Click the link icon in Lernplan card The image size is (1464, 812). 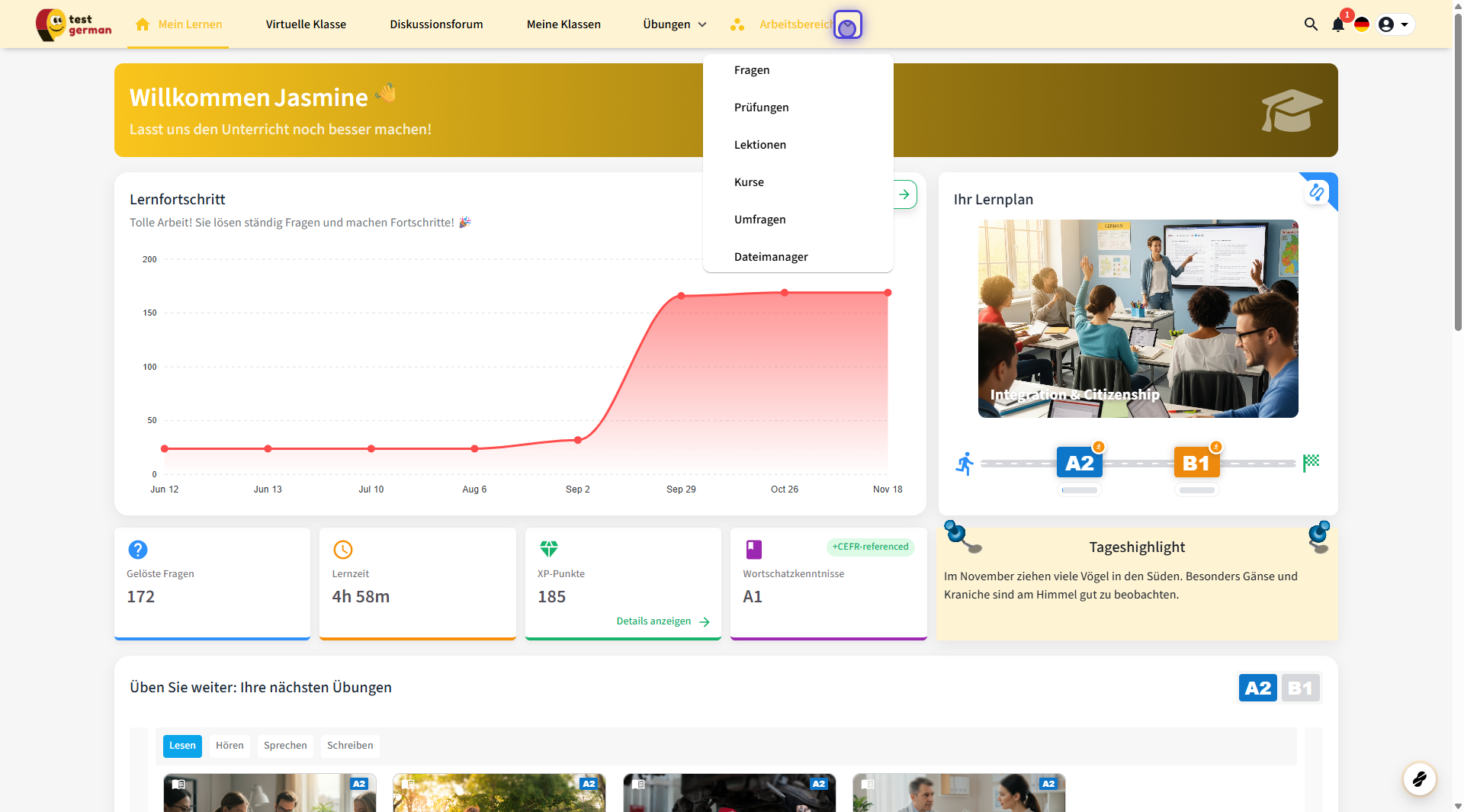[1317, 192]
